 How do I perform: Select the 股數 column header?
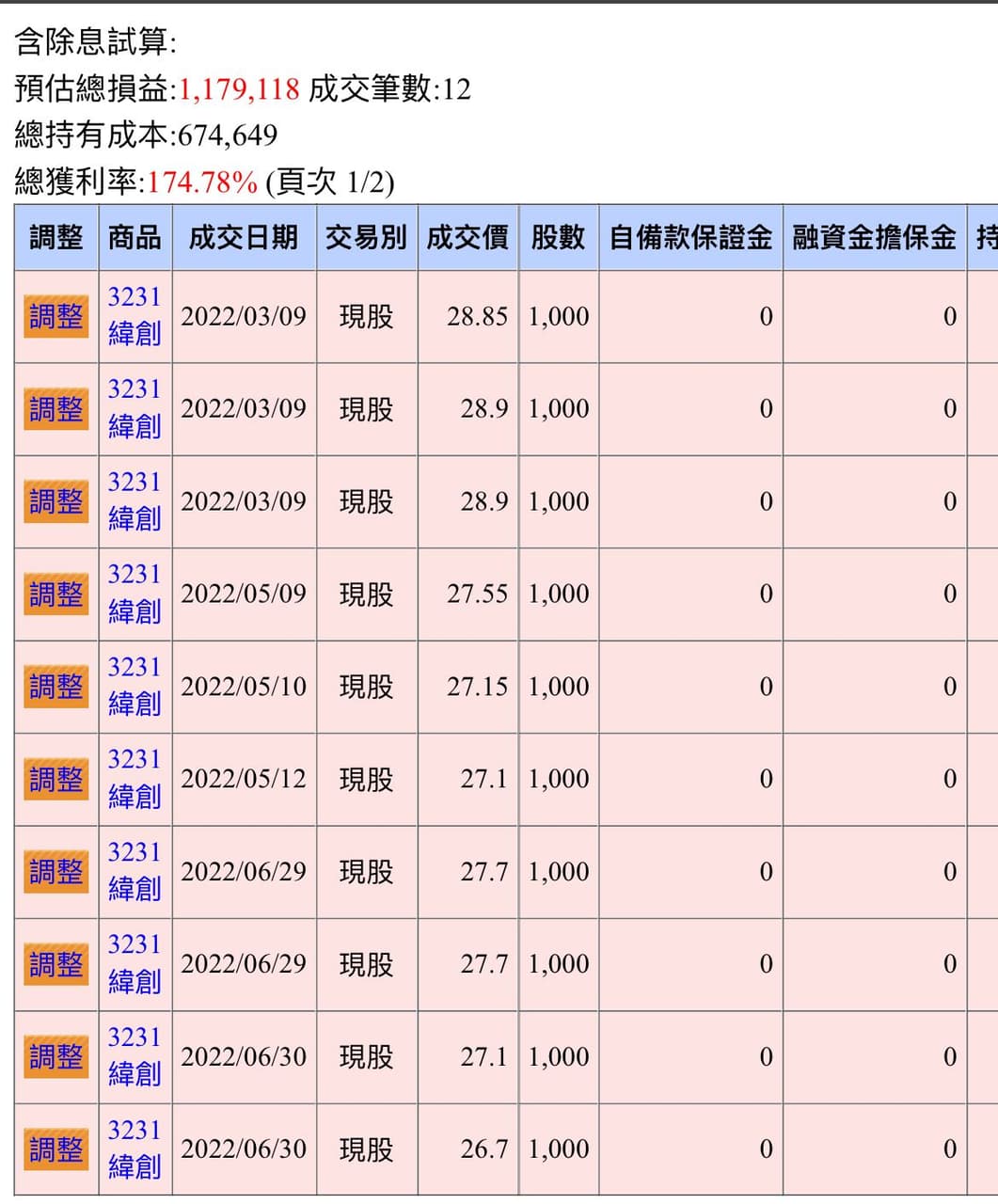click(558, 237)
